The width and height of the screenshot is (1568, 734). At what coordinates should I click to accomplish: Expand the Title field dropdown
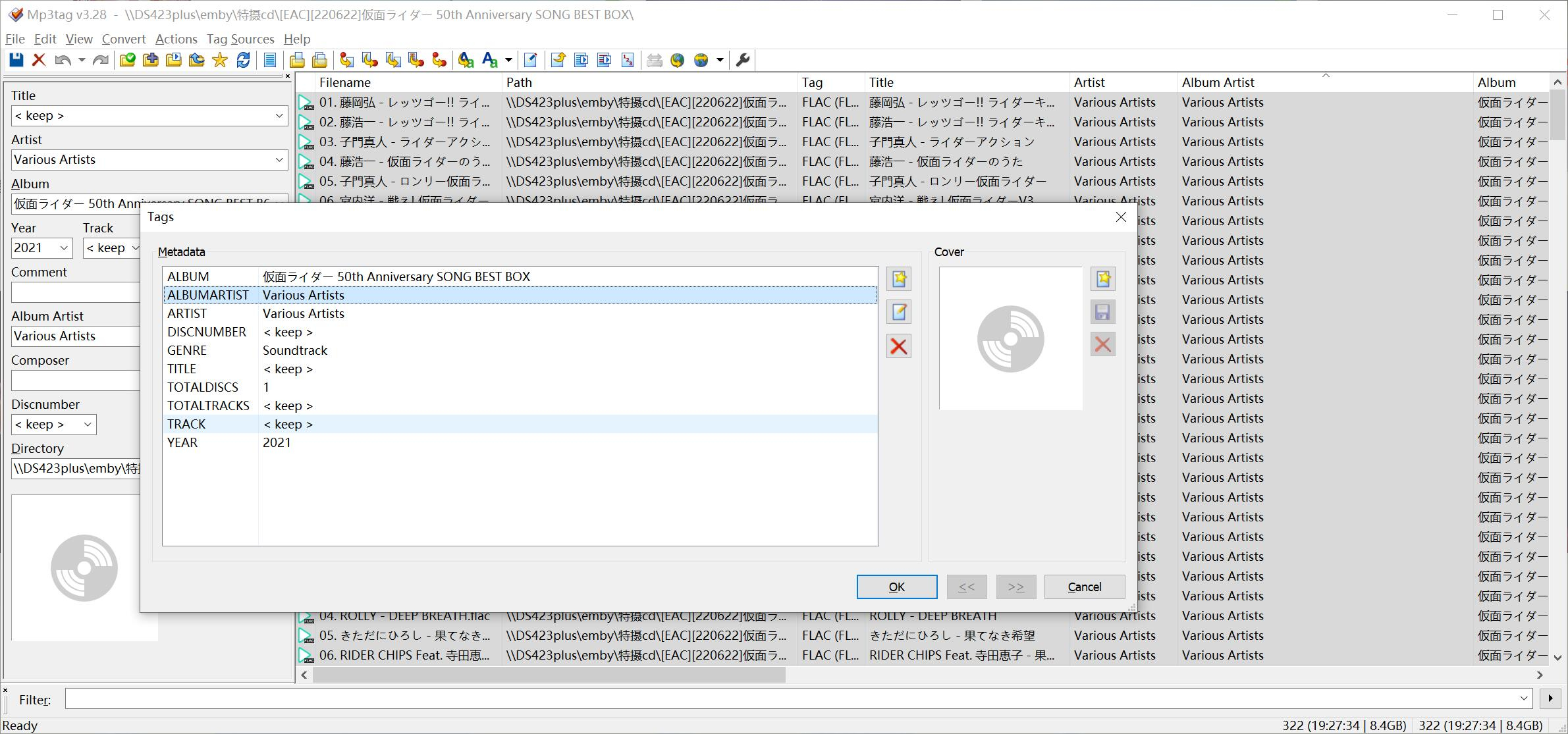[x=279, y=116]
